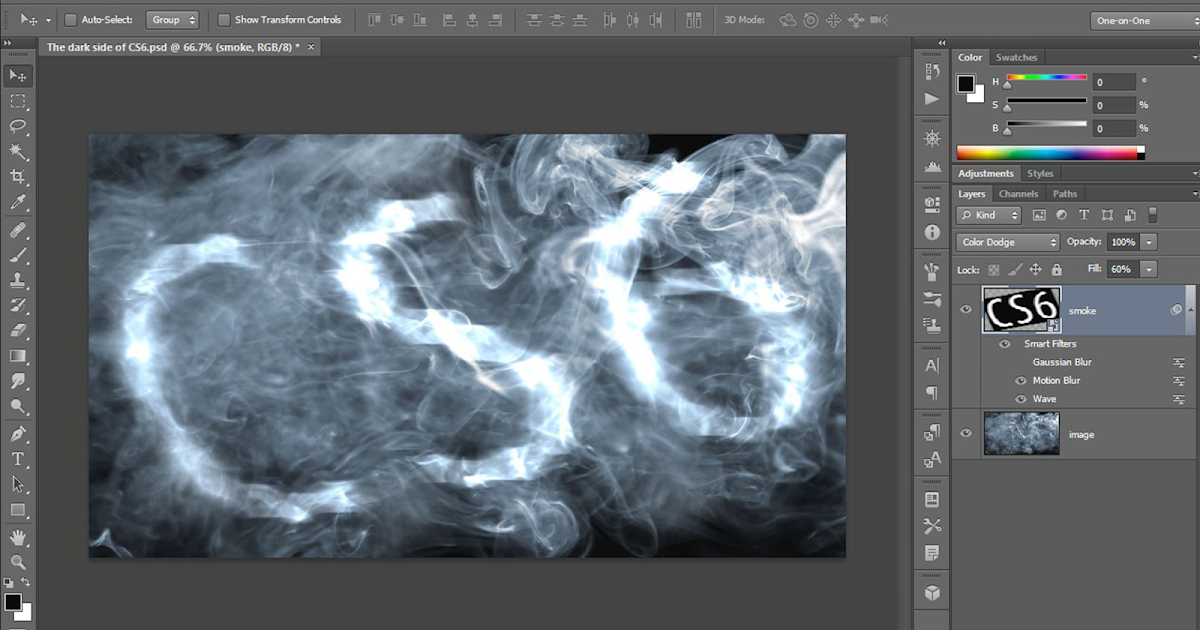This screenshot has width=1200, height=630.
Task: Open the Info panel icon
Action: (x=932, y=232)
